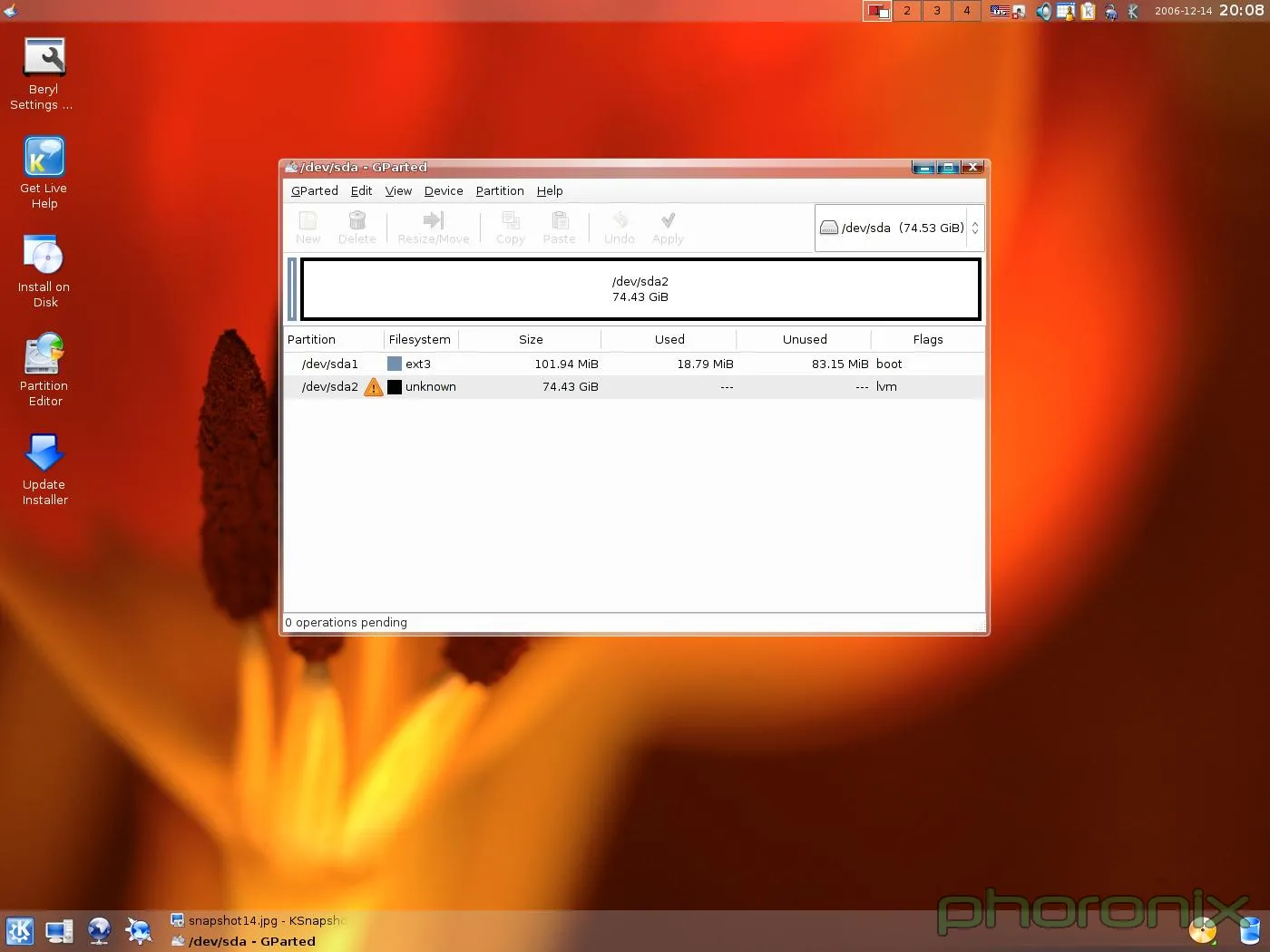Launch Konqueror from the panel icon
The height and width of the screenshot is (952, 1270).
click(x=138, y=931)
